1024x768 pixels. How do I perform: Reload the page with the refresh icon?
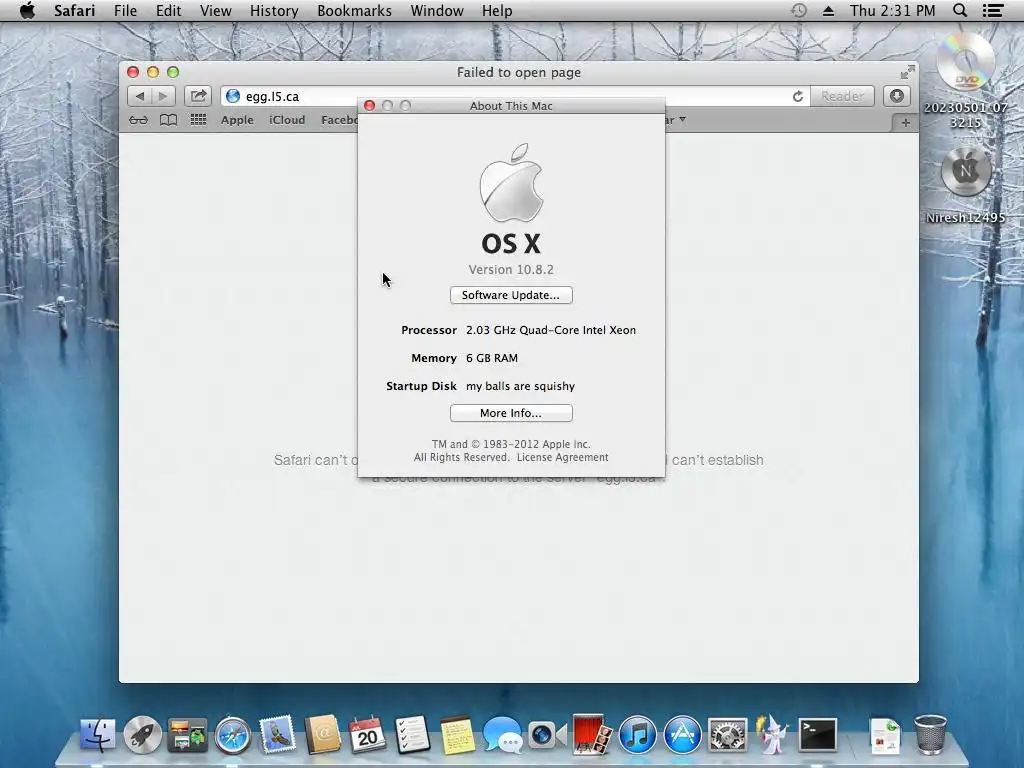[x=798, y=97]
